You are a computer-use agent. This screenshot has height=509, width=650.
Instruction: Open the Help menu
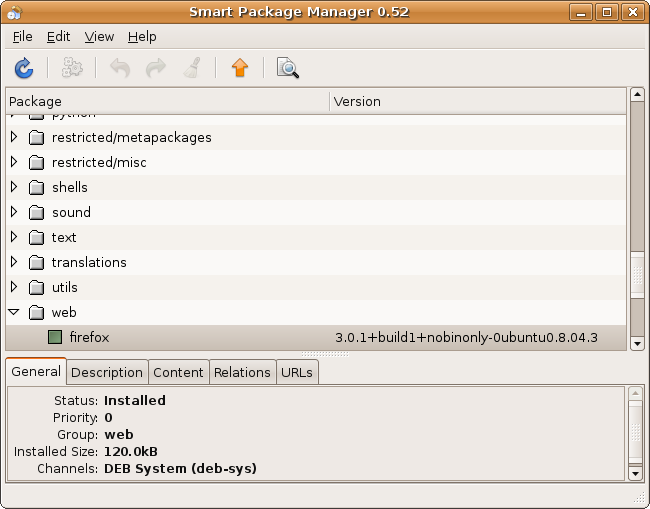pyautogui.click(x=142, y=37)
